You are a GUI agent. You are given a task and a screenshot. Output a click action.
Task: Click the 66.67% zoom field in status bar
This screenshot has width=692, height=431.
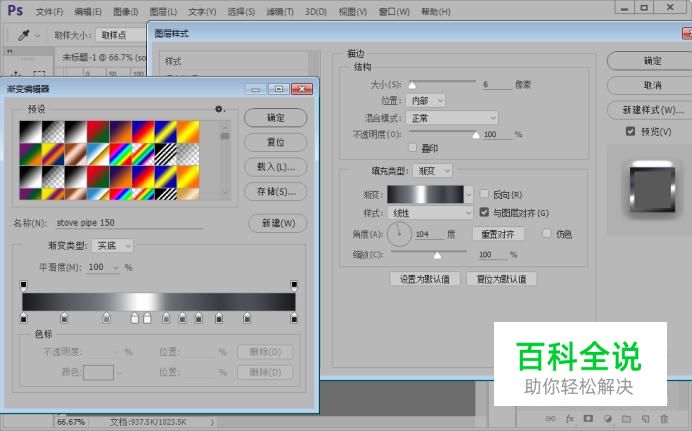pyautogui.click(x=71, y=422)
